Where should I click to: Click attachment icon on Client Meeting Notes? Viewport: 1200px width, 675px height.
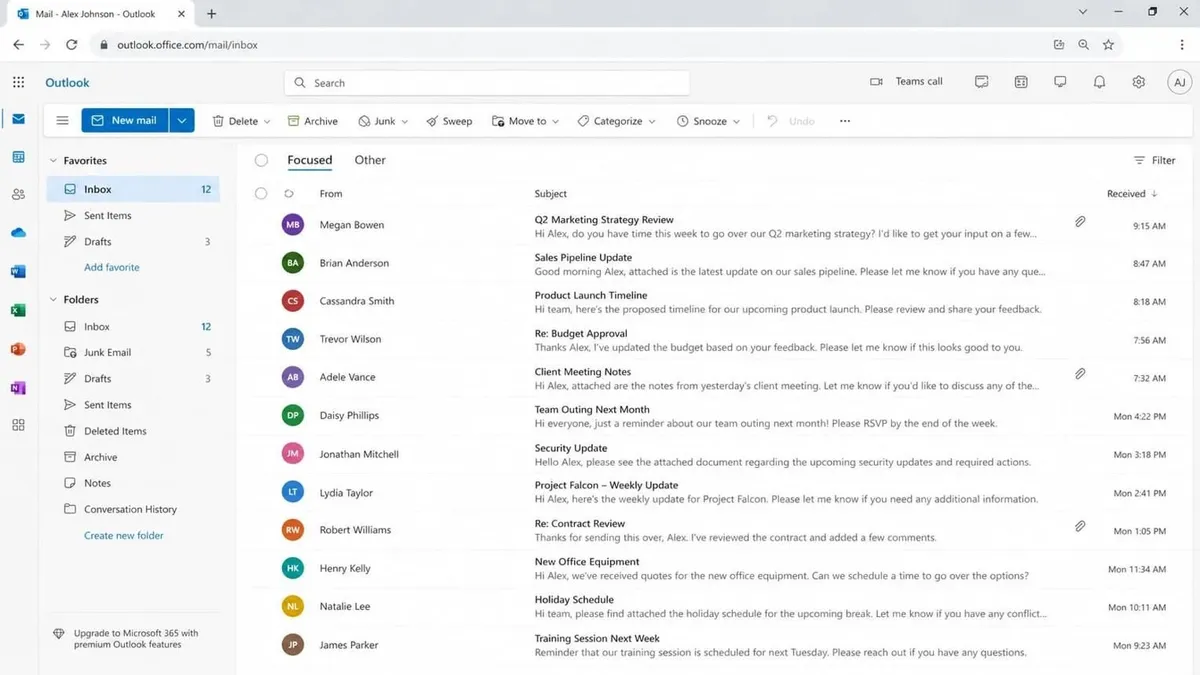pos(1080,374)
